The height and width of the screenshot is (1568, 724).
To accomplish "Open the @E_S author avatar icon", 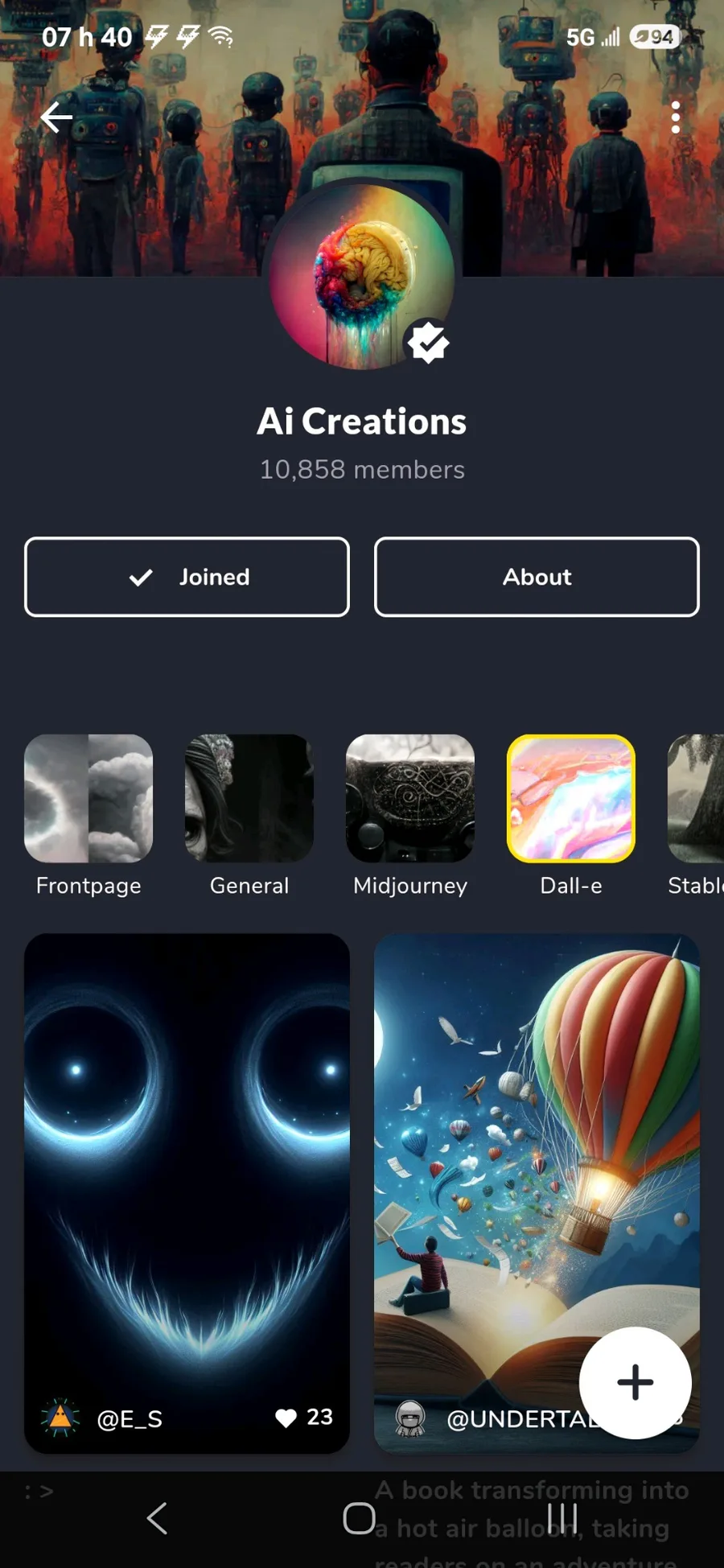I will tap(60, 1418).
